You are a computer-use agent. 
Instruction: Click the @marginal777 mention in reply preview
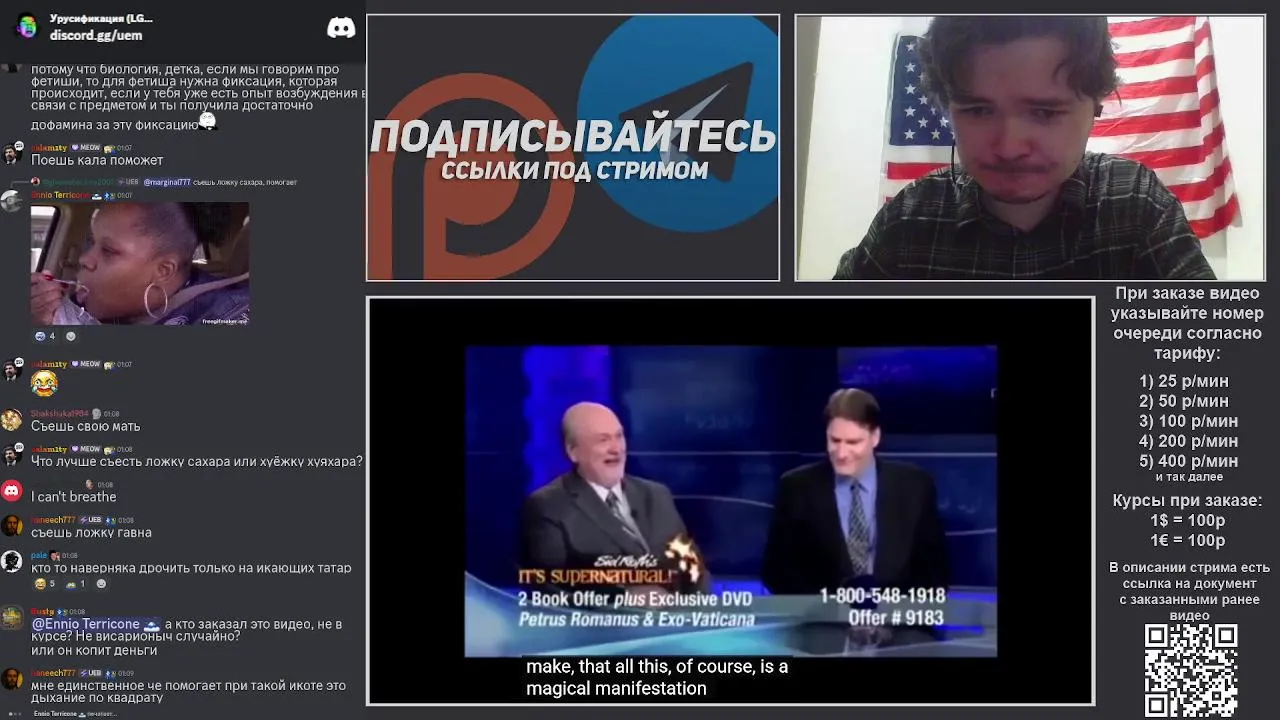coord(166,182)
